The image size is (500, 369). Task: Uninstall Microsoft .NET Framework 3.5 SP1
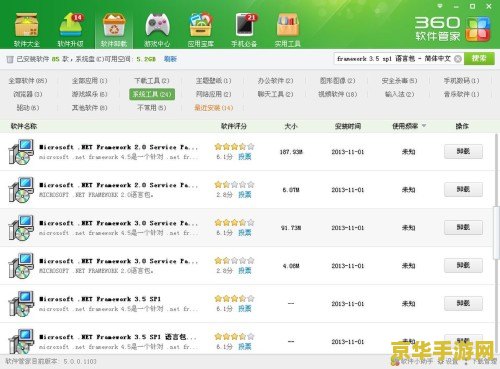click(463, 304)
